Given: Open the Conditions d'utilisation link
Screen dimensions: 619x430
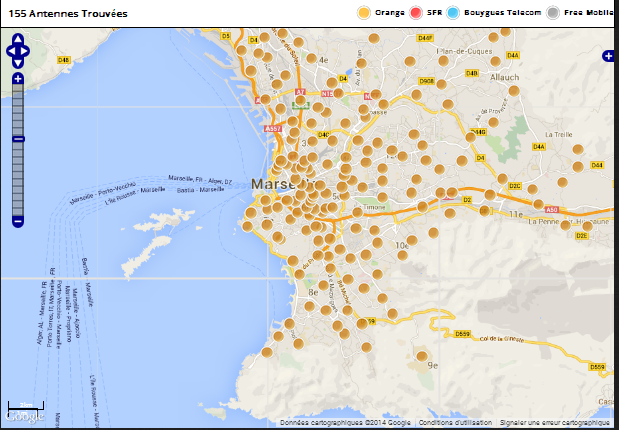Looking at the screenshot, I should point(456,423).
